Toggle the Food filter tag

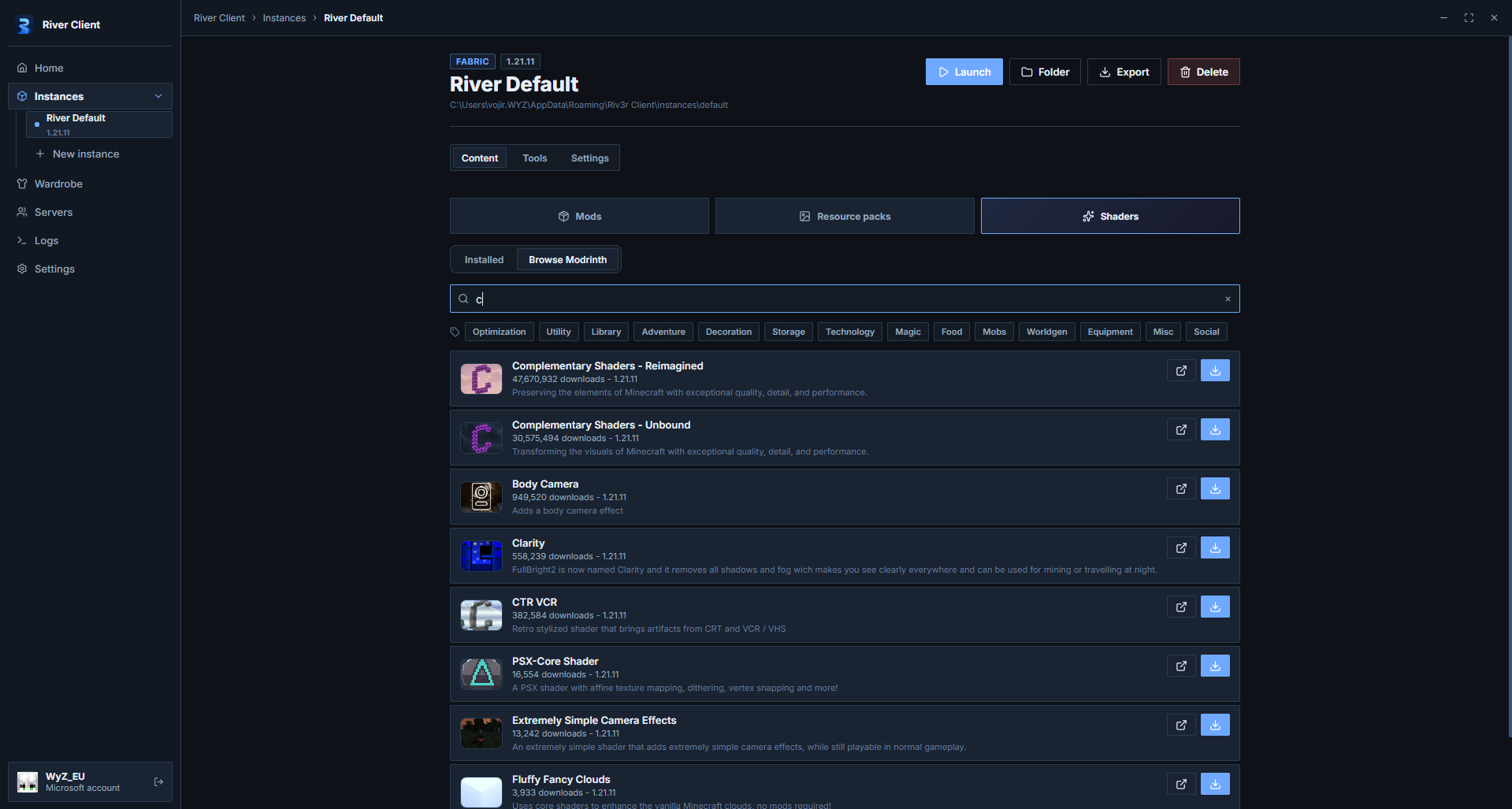[952, 332]
